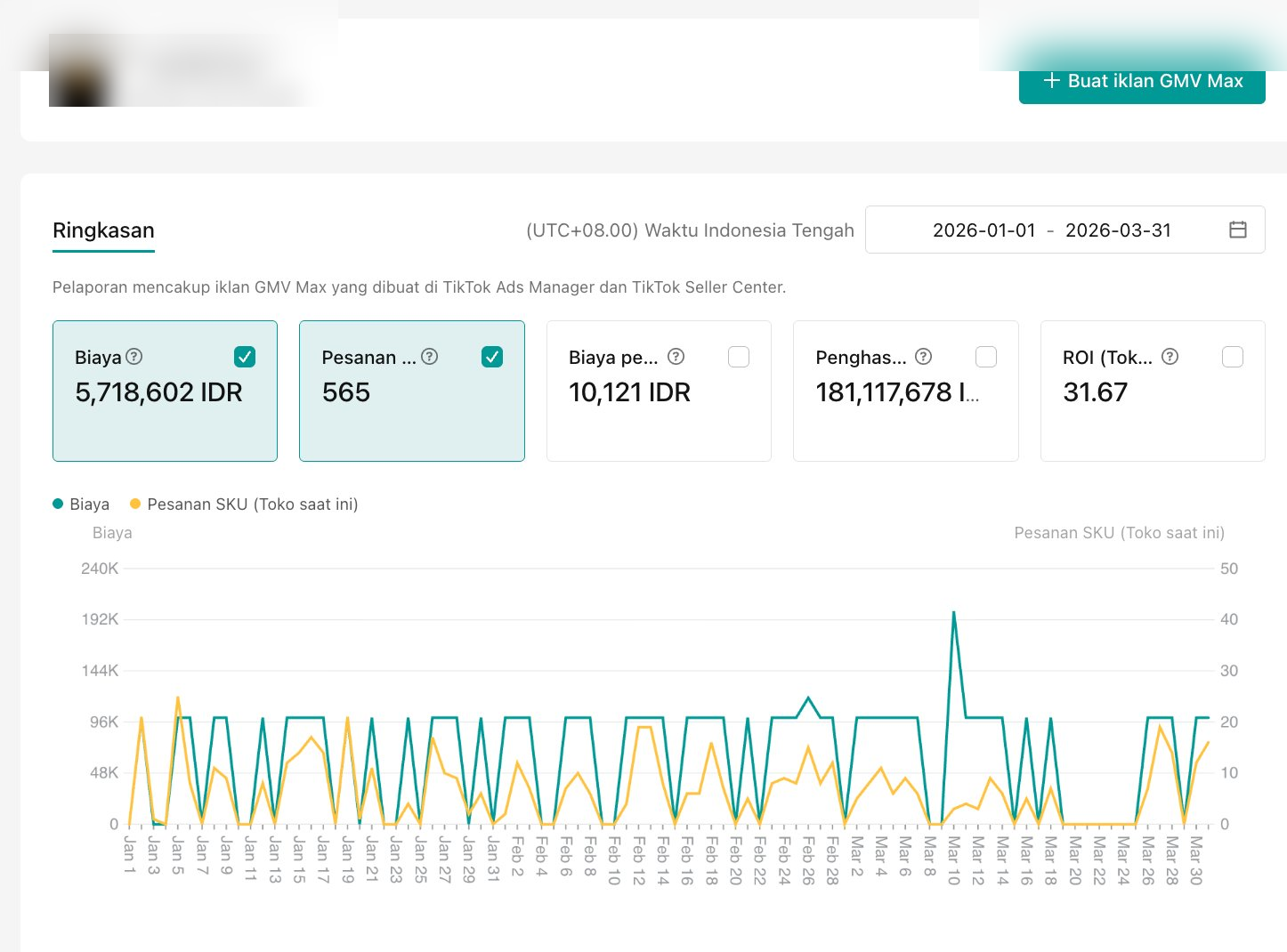Click the Buat iklan GMV Max button

[1142, 81]
